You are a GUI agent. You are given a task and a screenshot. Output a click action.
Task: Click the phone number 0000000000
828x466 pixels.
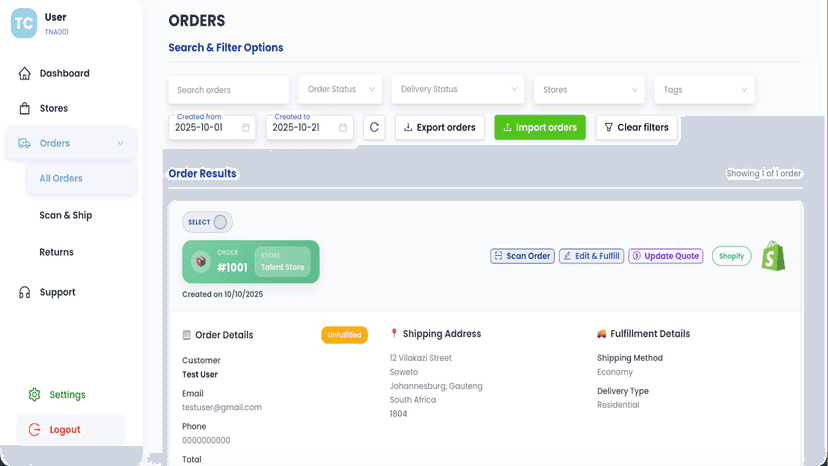click(x=206, y=440)
